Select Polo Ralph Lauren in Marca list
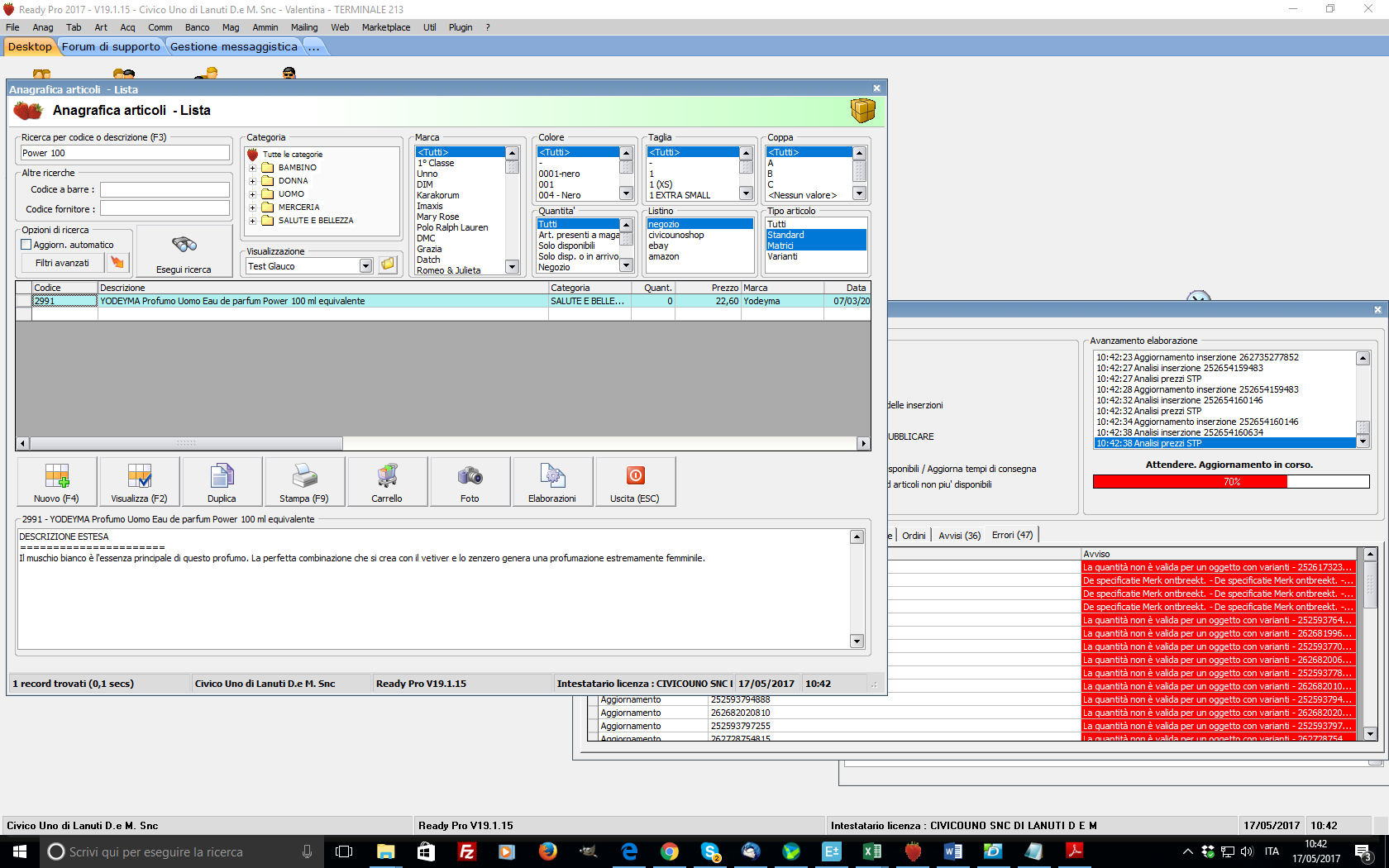1389x868 pixels. (x=452, y=228)
